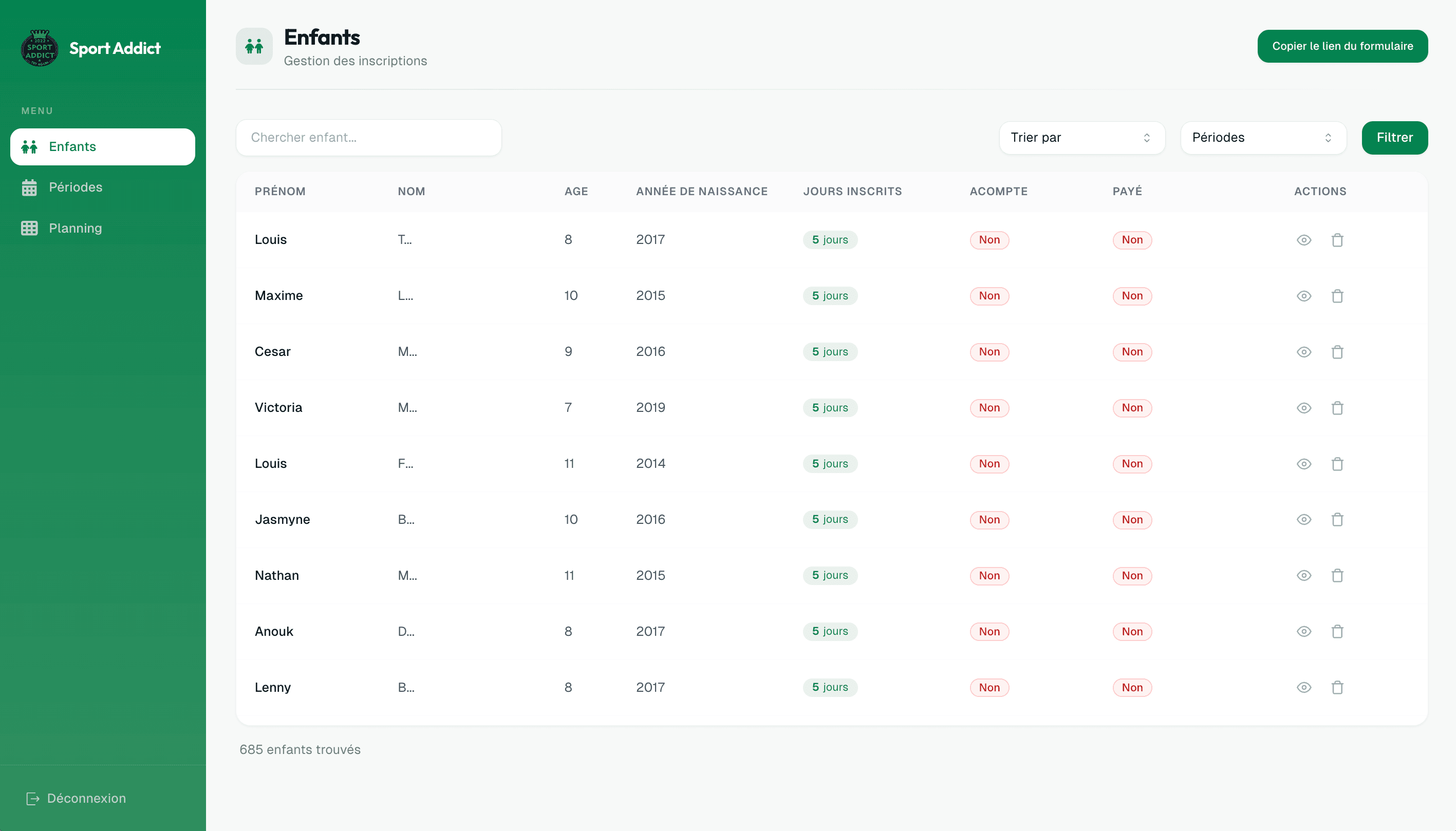
Task: Click the Enfants header icon
Action: 254,46
